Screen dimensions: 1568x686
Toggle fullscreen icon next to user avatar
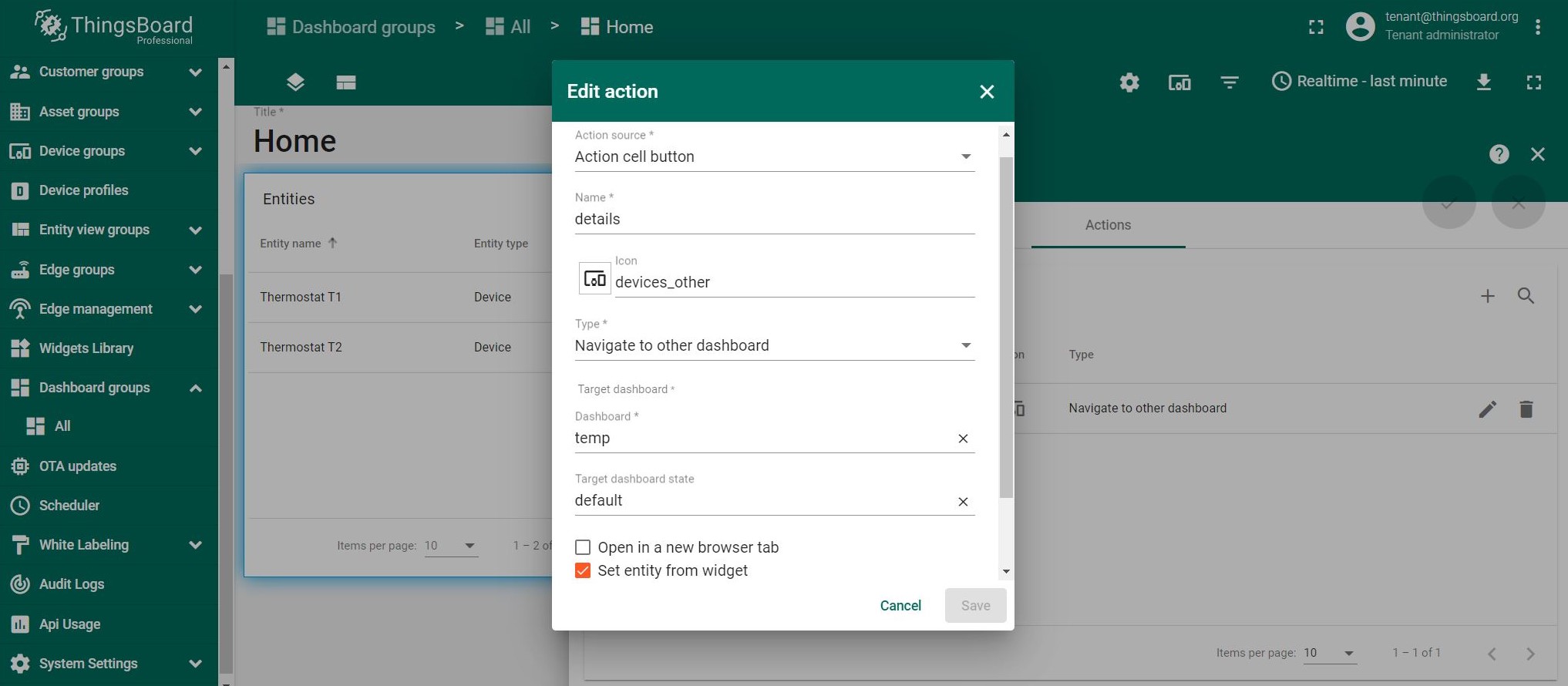(1316, 27)
